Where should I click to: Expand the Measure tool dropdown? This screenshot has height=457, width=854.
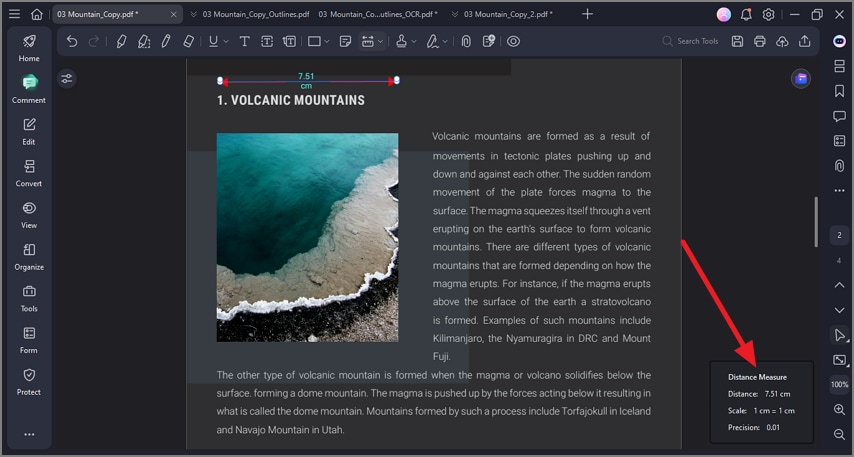coord(380,41)
